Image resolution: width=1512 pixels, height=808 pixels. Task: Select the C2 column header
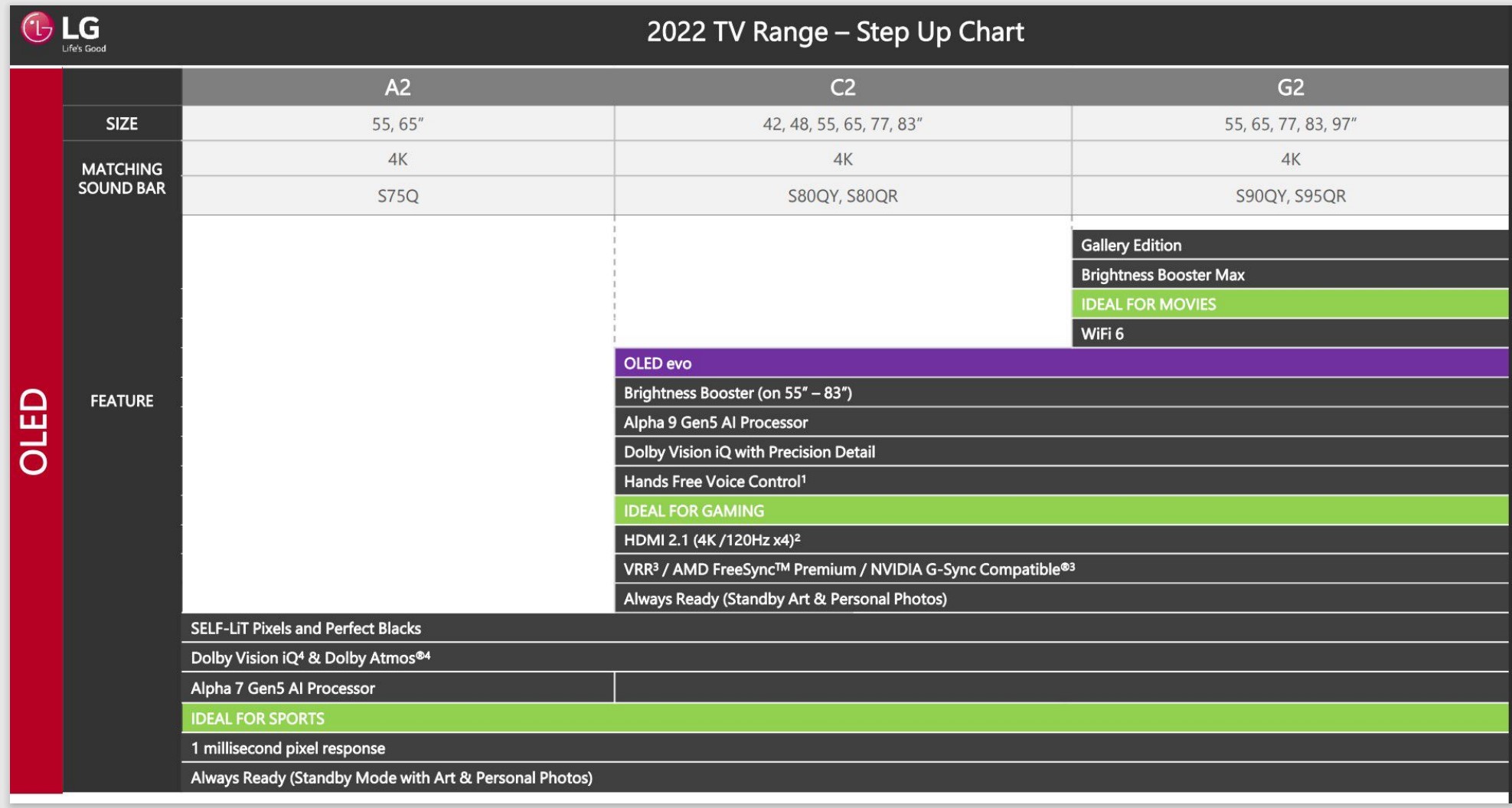[842, 87]
